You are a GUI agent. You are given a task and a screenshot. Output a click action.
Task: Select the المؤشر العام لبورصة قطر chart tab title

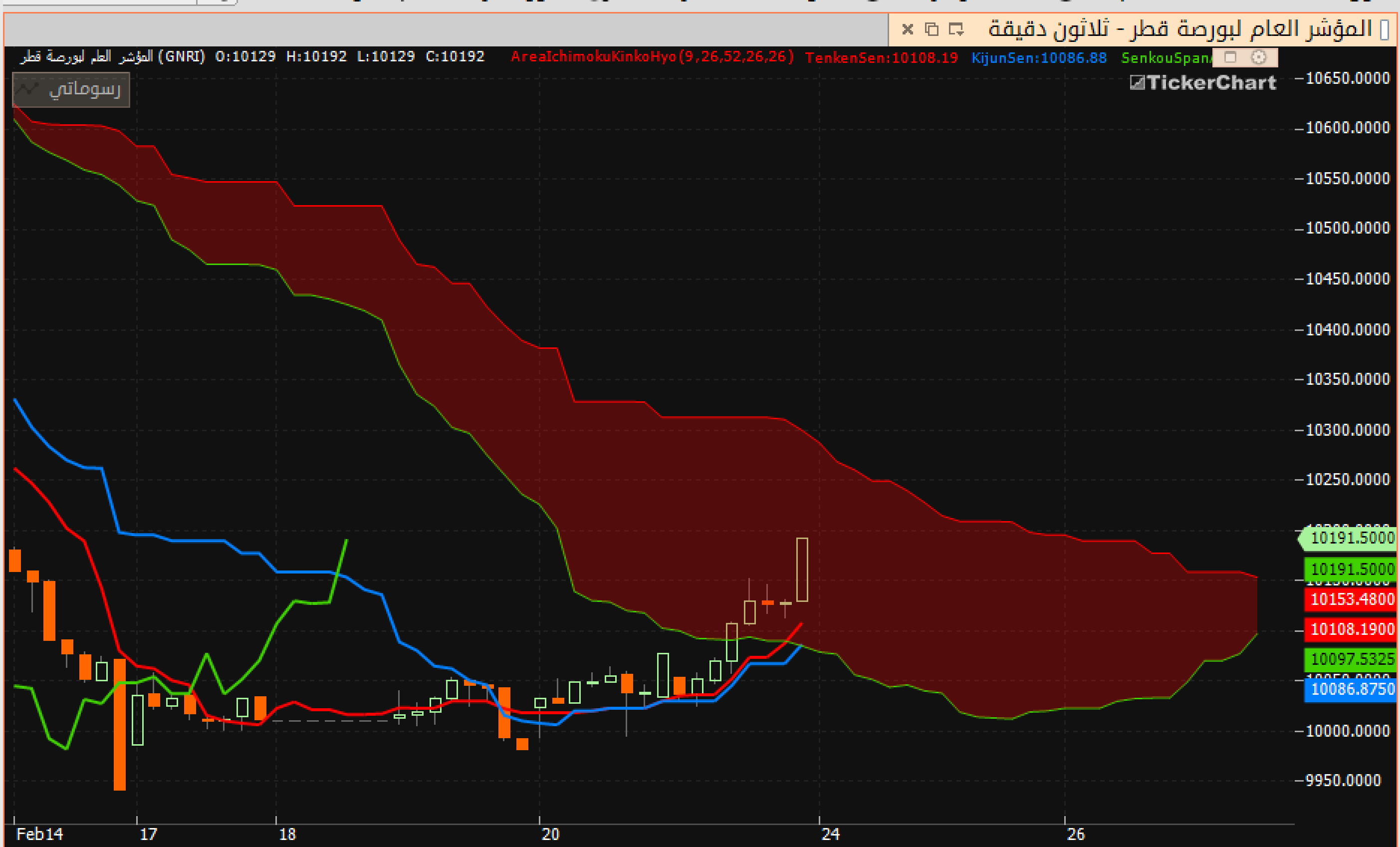(x=1180, y=28)
